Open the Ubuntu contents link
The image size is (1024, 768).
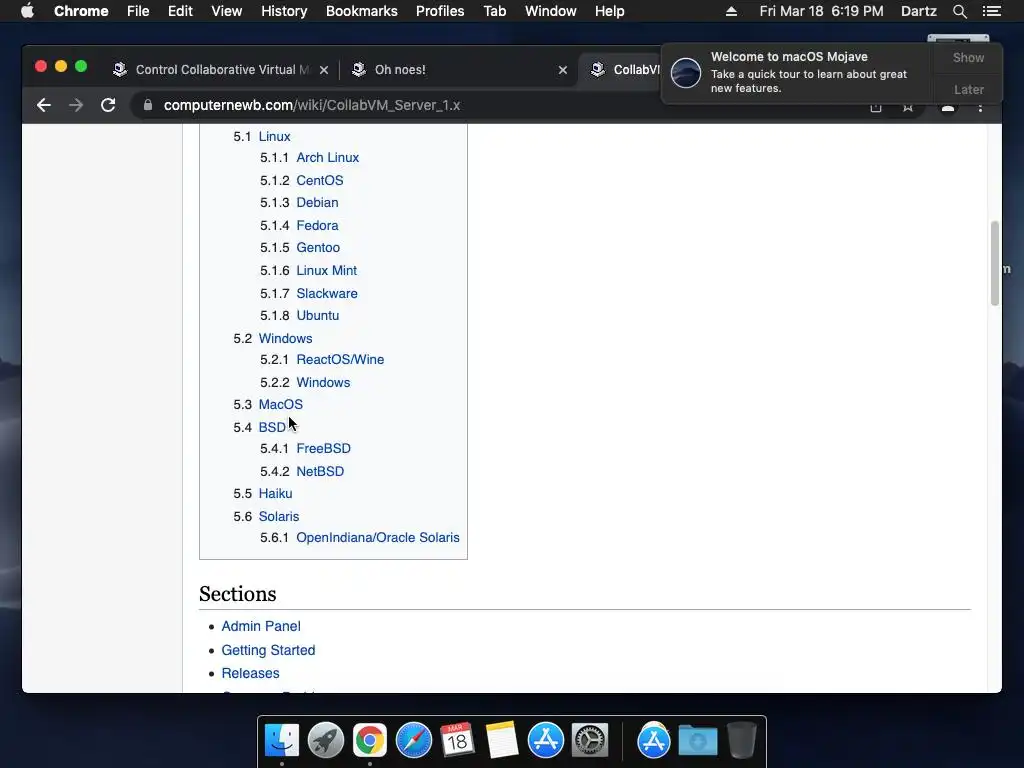(317, 315)
